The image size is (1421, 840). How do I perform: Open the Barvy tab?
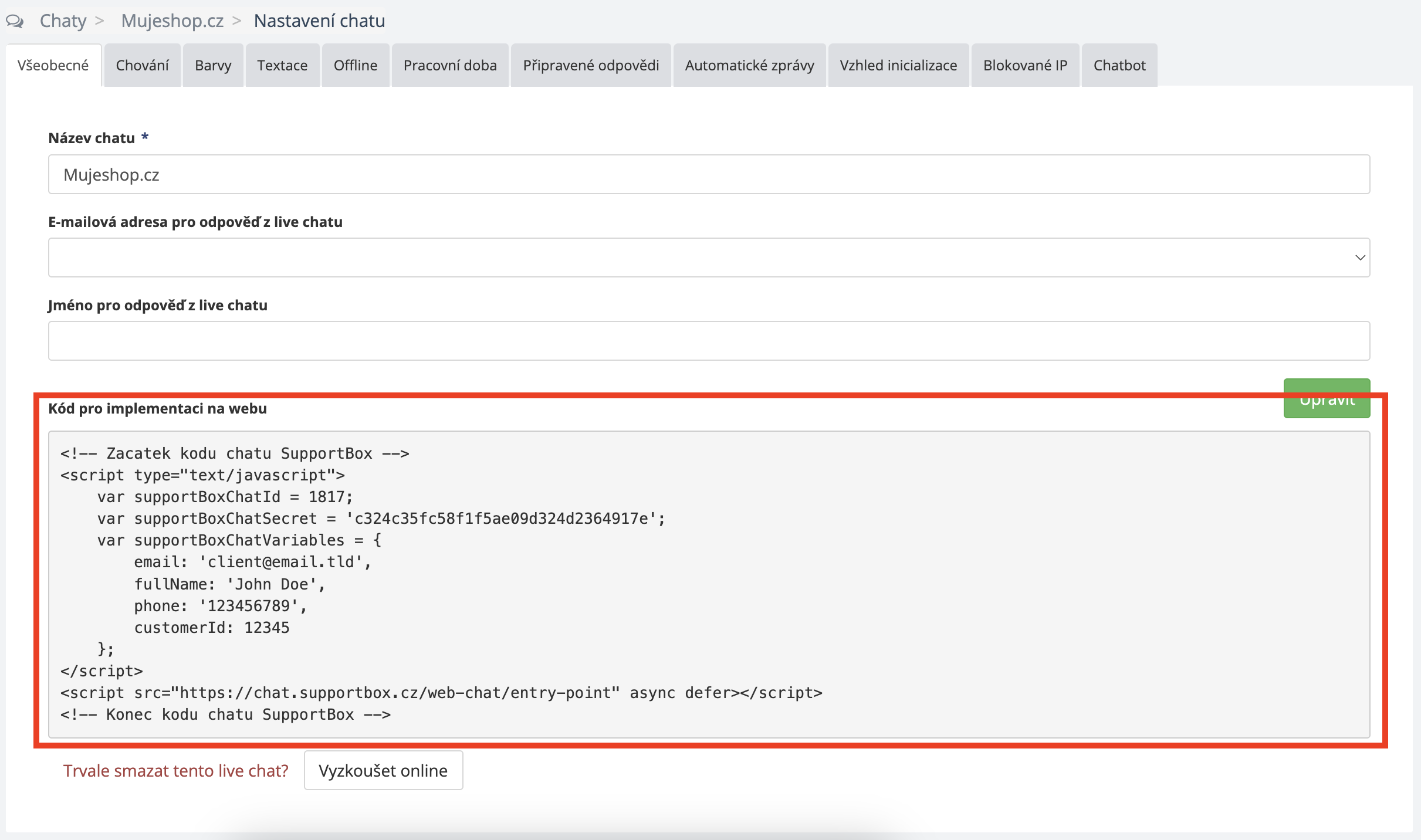pos(213,65)
